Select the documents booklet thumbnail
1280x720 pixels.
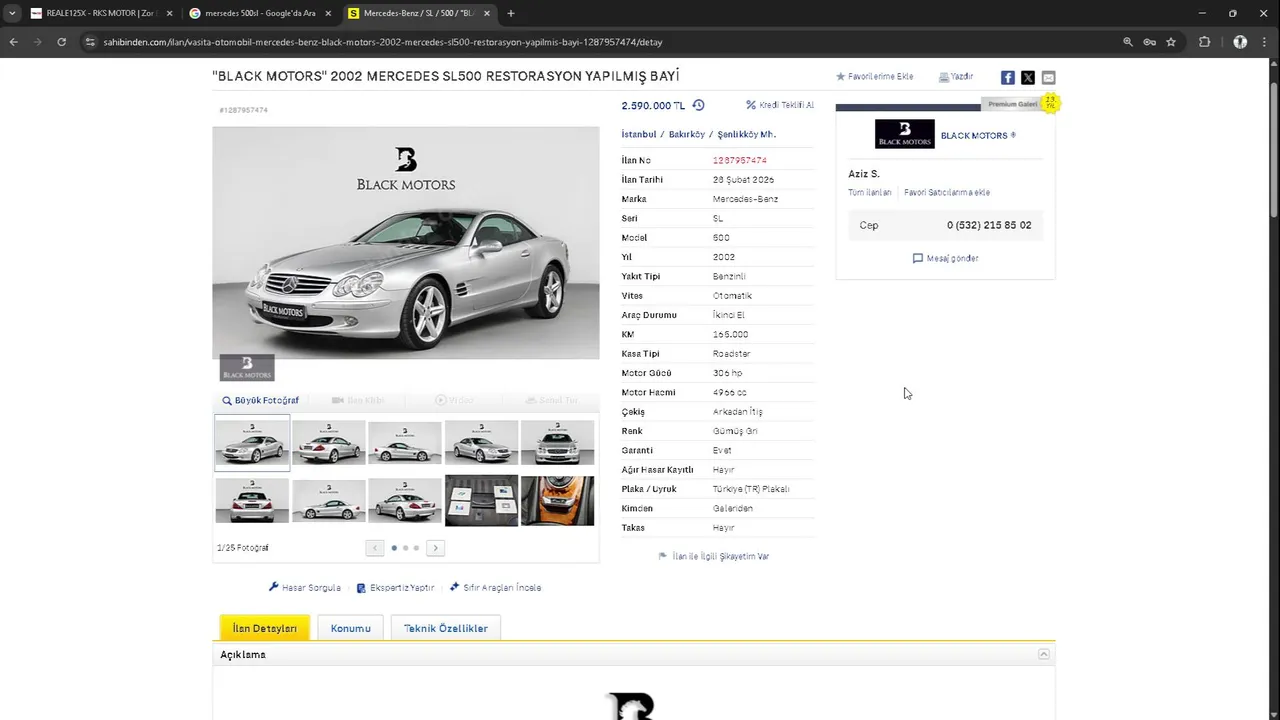[481, 500]
